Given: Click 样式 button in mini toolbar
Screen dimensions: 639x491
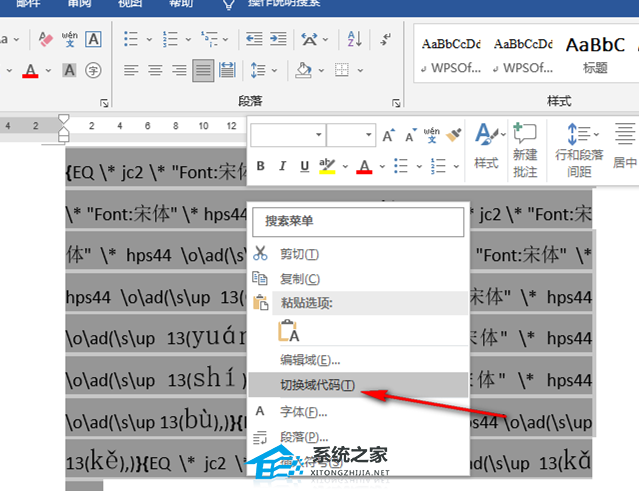Looking at the screenshot, I should click(487, 148).
